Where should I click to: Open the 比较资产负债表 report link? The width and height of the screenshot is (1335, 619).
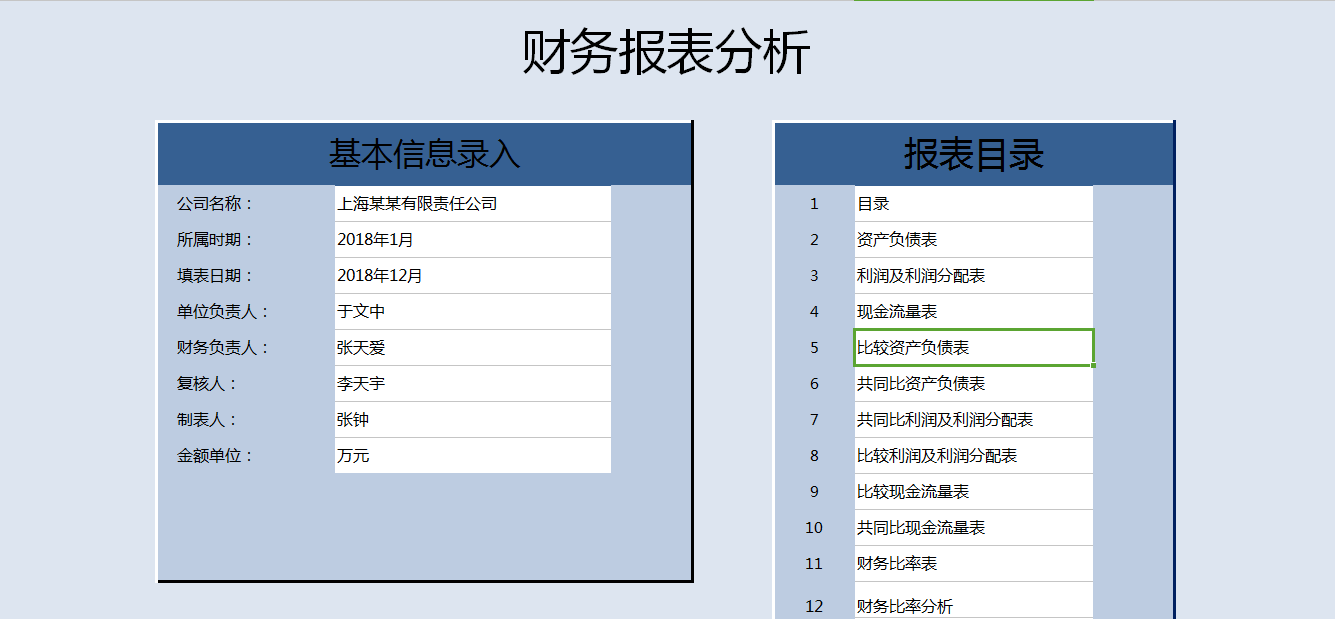[x=974, y=348]
